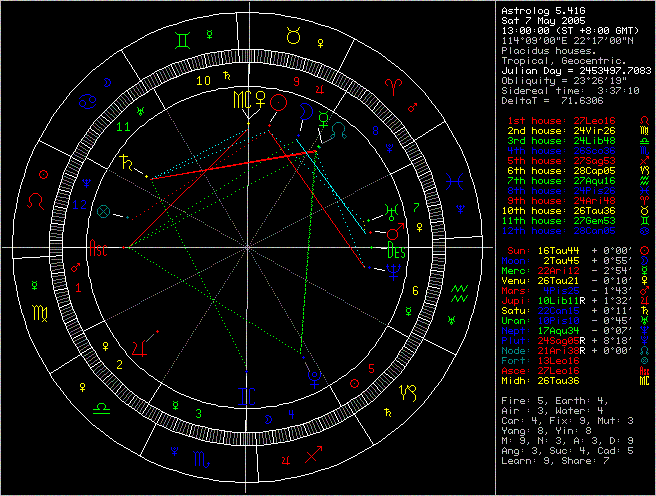
Task: Select the Leo glyph on the outer zodiac ring
Action: (x=40, y=199)
